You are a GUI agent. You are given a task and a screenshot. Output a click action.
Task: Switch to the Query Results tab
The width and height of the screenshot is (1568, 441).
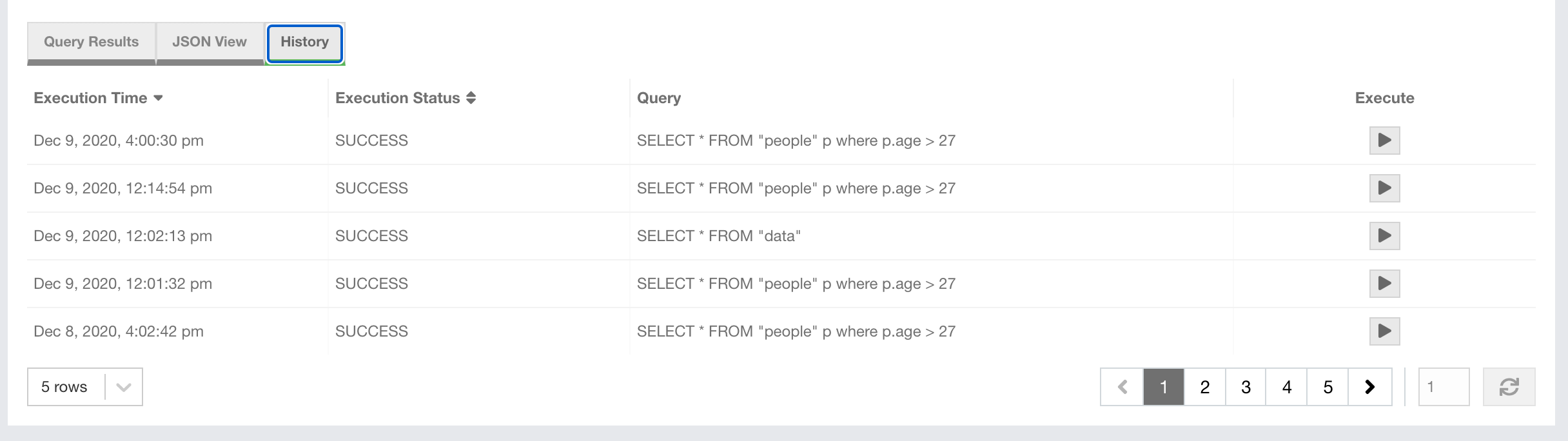(91, 42)
